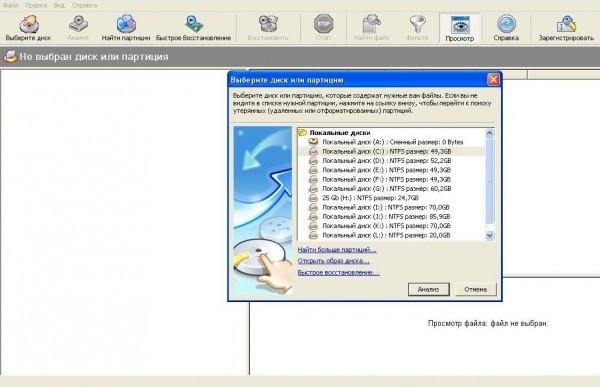This screenshot has height=387, width=600.
Task: Follow the Найти больше партиций link
Action: click(x=337, y=250)
